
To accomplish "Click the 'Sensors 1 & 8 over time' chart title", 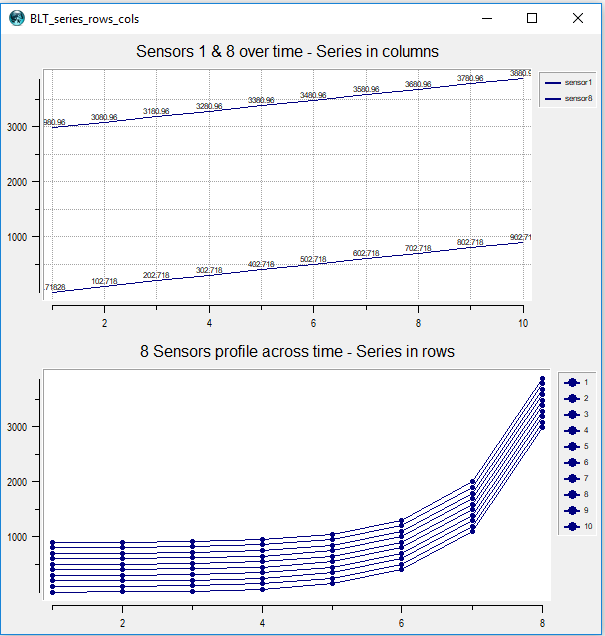I will pyautogui.click(x=287, y=52).
